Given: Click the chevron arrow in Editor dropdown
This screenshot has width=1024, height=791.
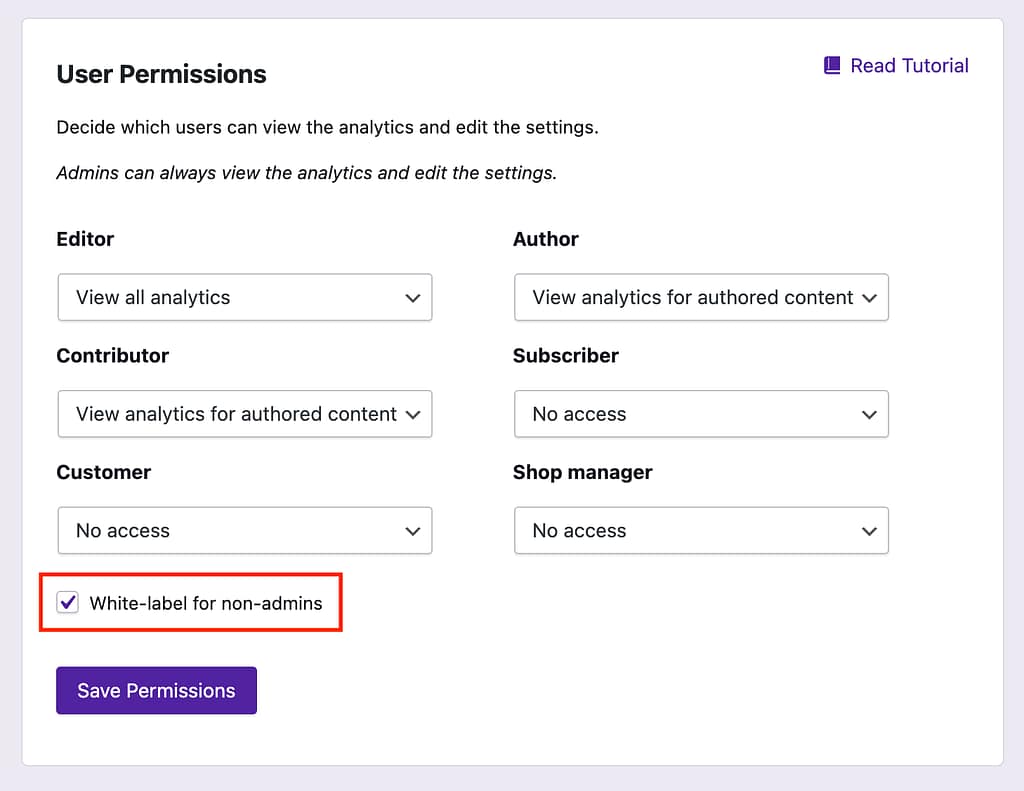Looking at the screenshot, I should (412, 298).
